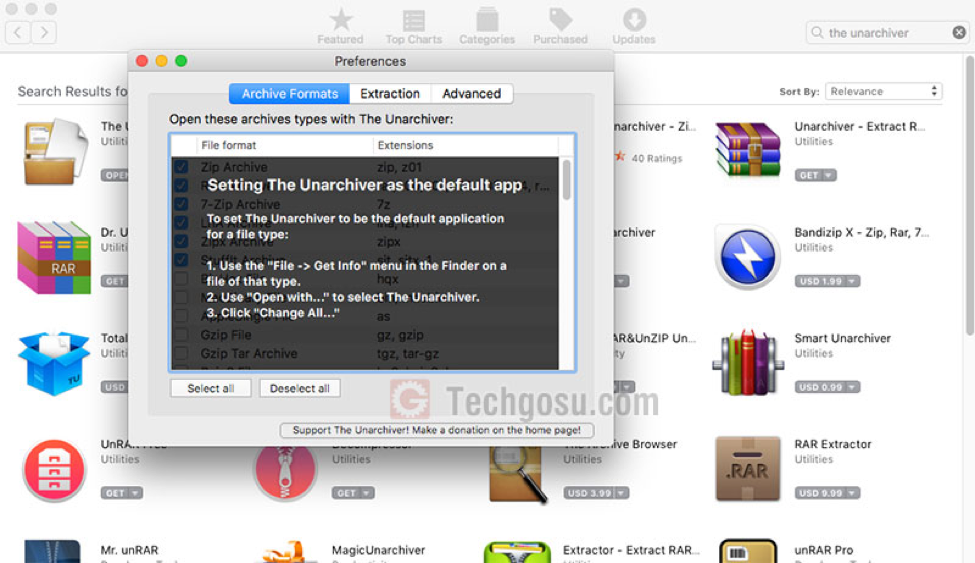Open Mr. unRAR app icon
This screenshot has height=563, width=975.
[x=52, y=551]
